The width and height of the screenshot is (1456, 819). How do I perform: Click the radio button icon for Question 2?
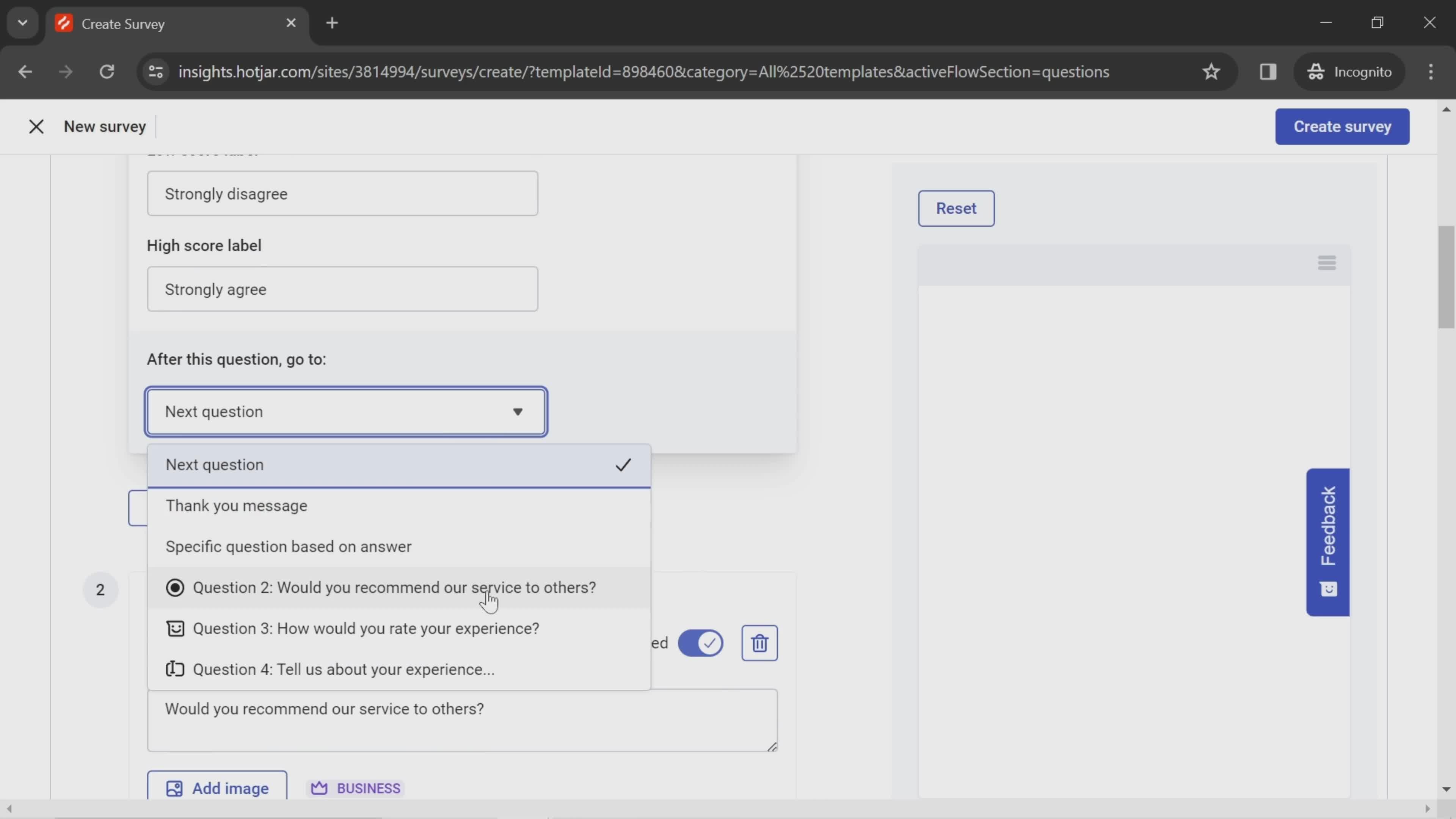click(175, 587)
